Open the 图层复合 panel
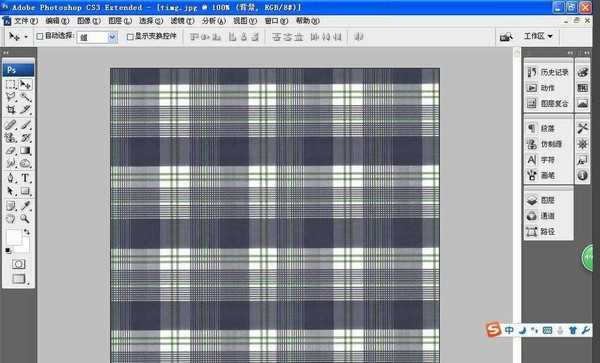Viewport: 600px width, 363px height. point(548,103)
